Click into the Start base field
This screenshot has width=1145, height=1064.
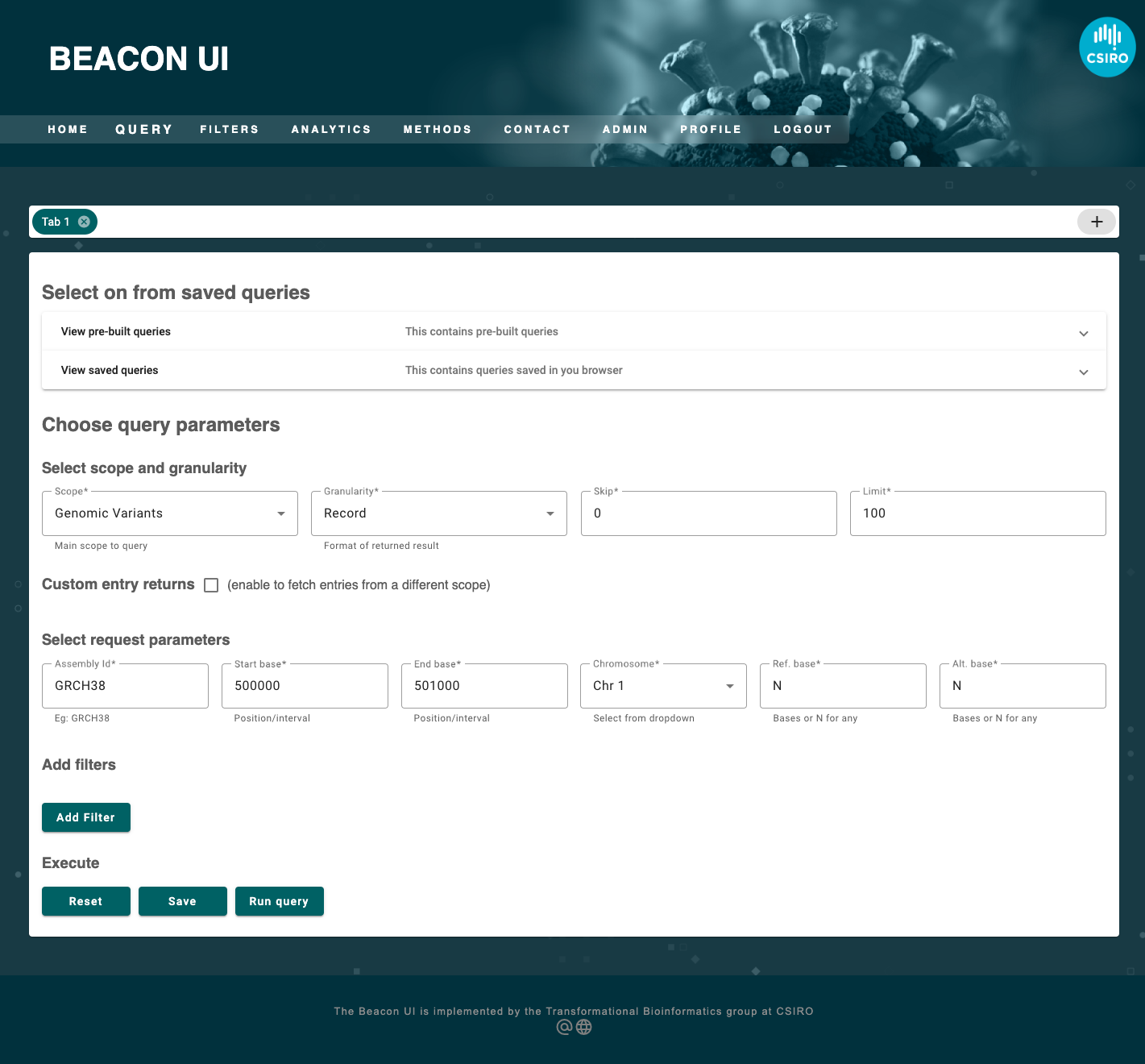pos(305,686)
